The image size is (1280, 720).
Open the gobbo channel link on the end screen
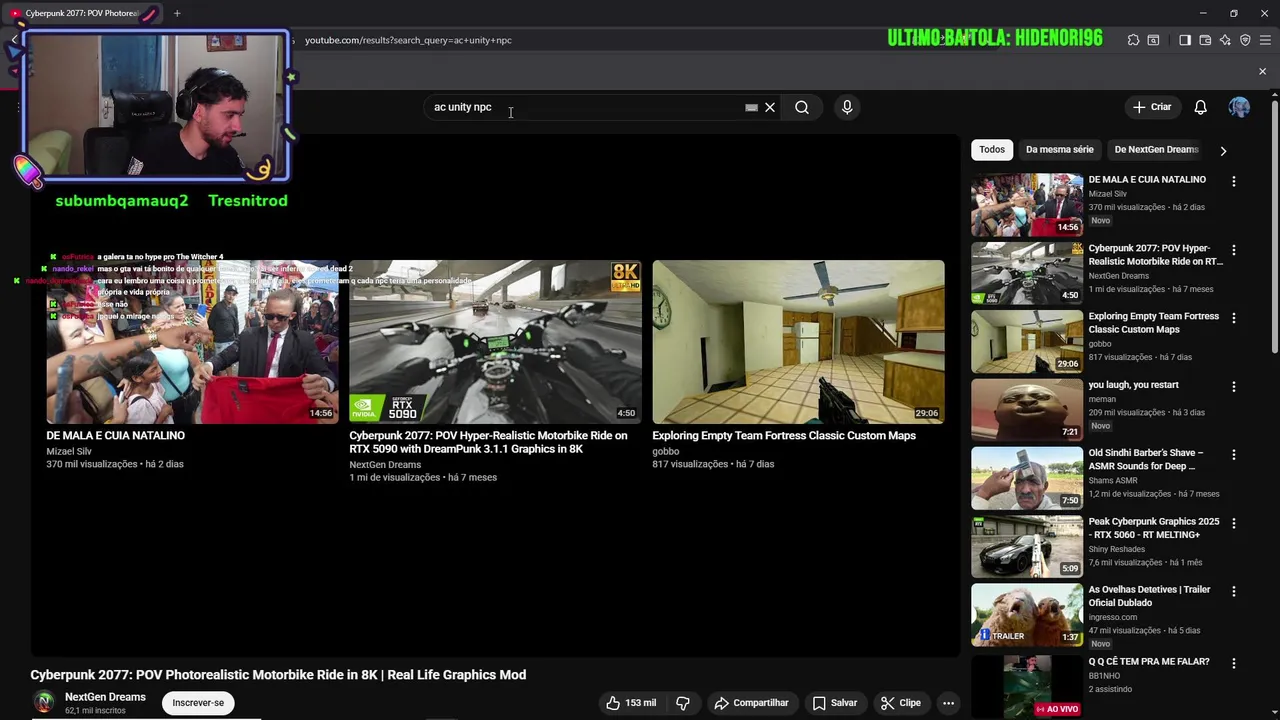(665, 451)
